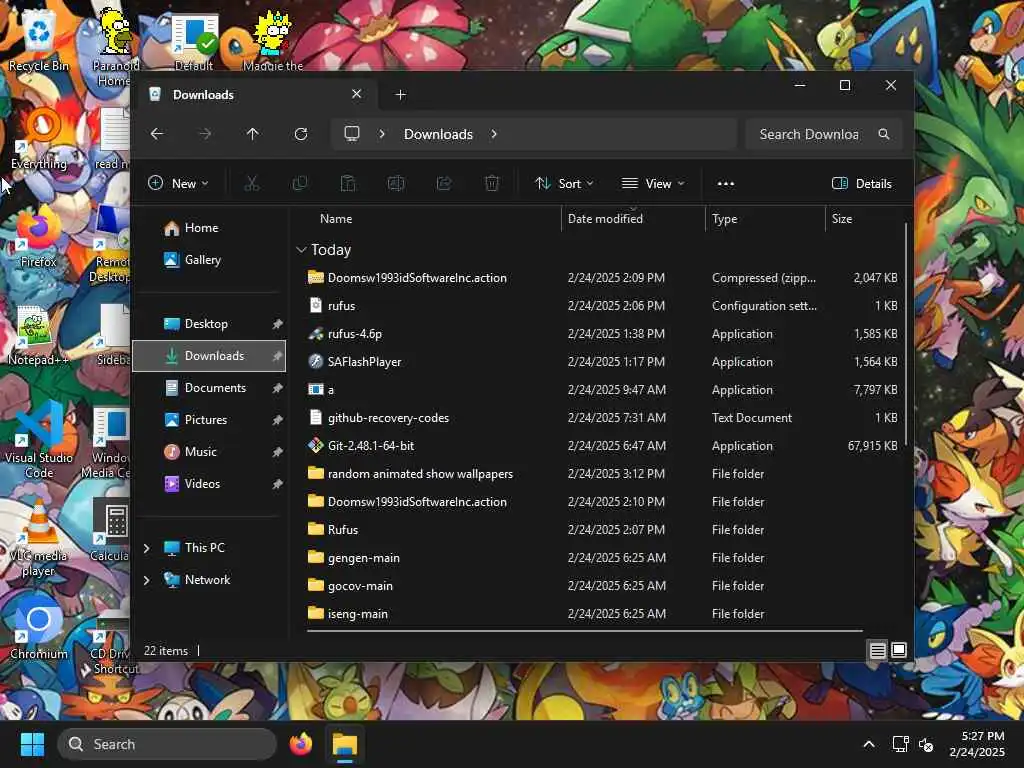
Task: Click the Delete trash can icon
Action: pos(492,184)
